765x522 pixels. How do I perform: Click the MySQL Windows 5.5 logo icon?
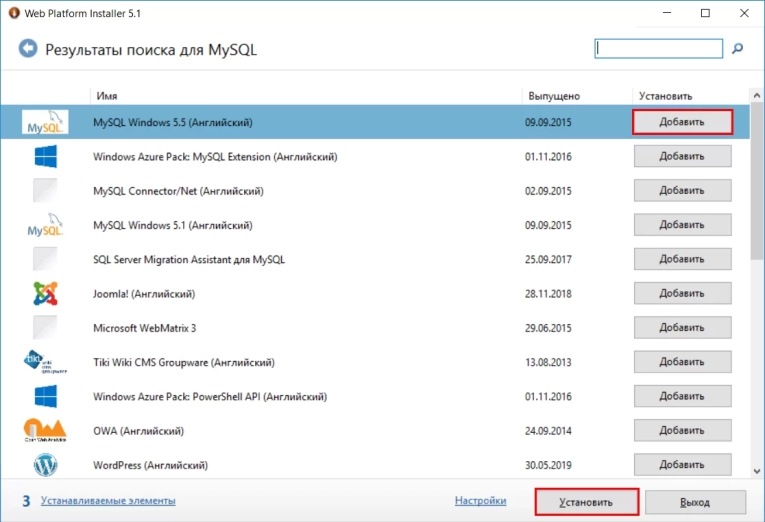(45, 122)
